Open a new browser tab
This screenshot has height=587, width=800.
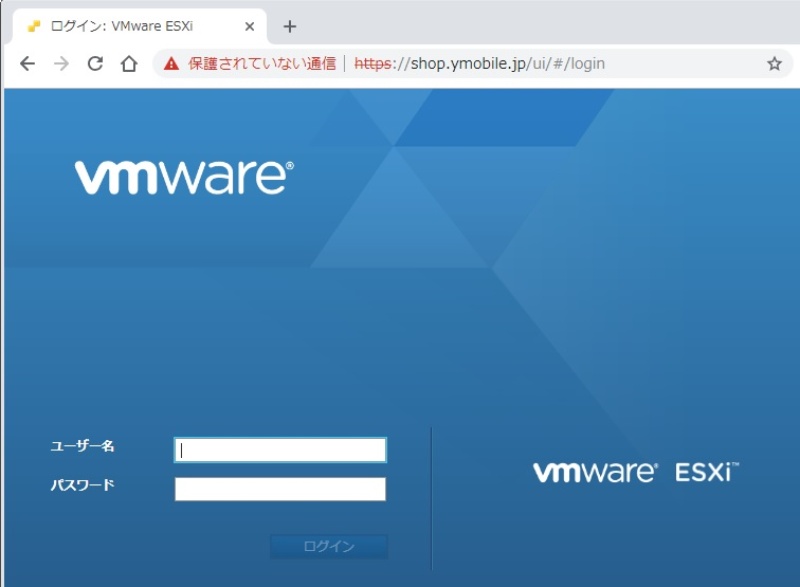point(288,25)
